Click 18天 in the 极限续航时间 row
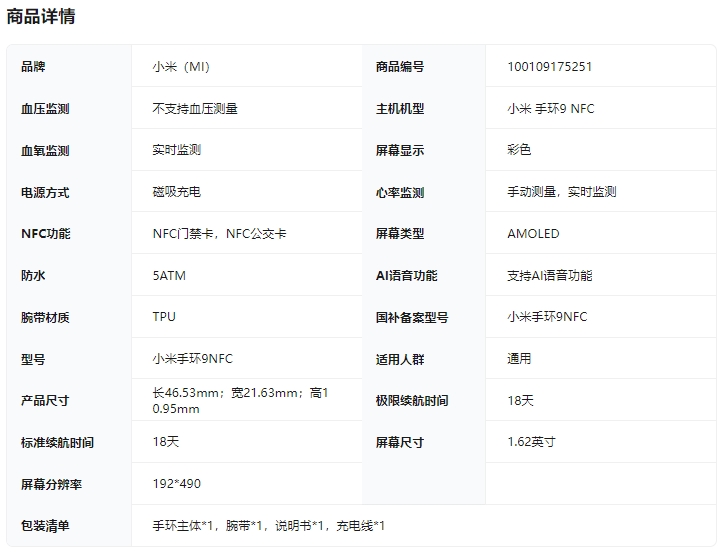Screen dimensions: 724x556 (520, 400)
